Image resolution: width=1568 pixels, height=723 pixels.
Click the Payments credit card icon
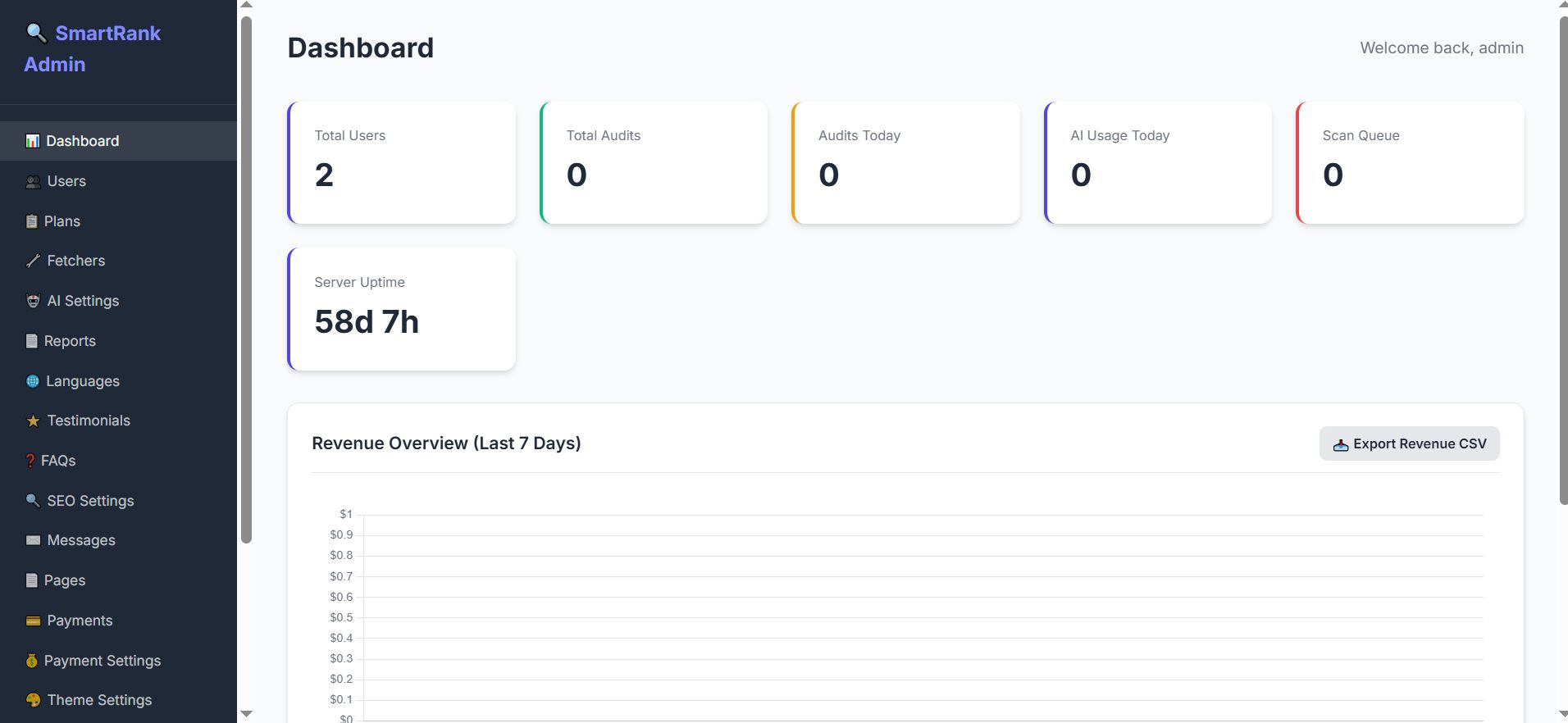coord(33,621)
